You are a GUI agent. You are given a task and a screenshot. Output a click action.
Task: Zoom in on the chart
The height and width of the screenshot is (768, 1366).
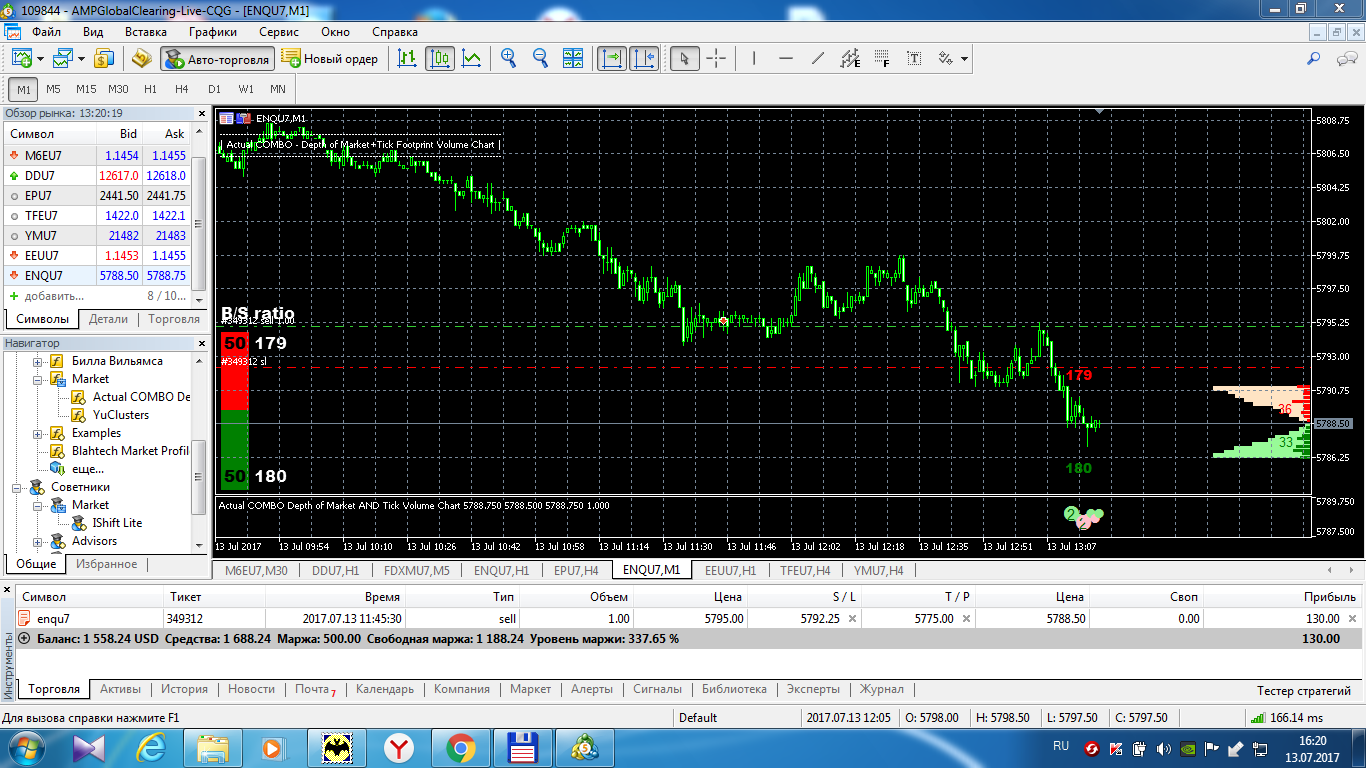pos(509,59)
